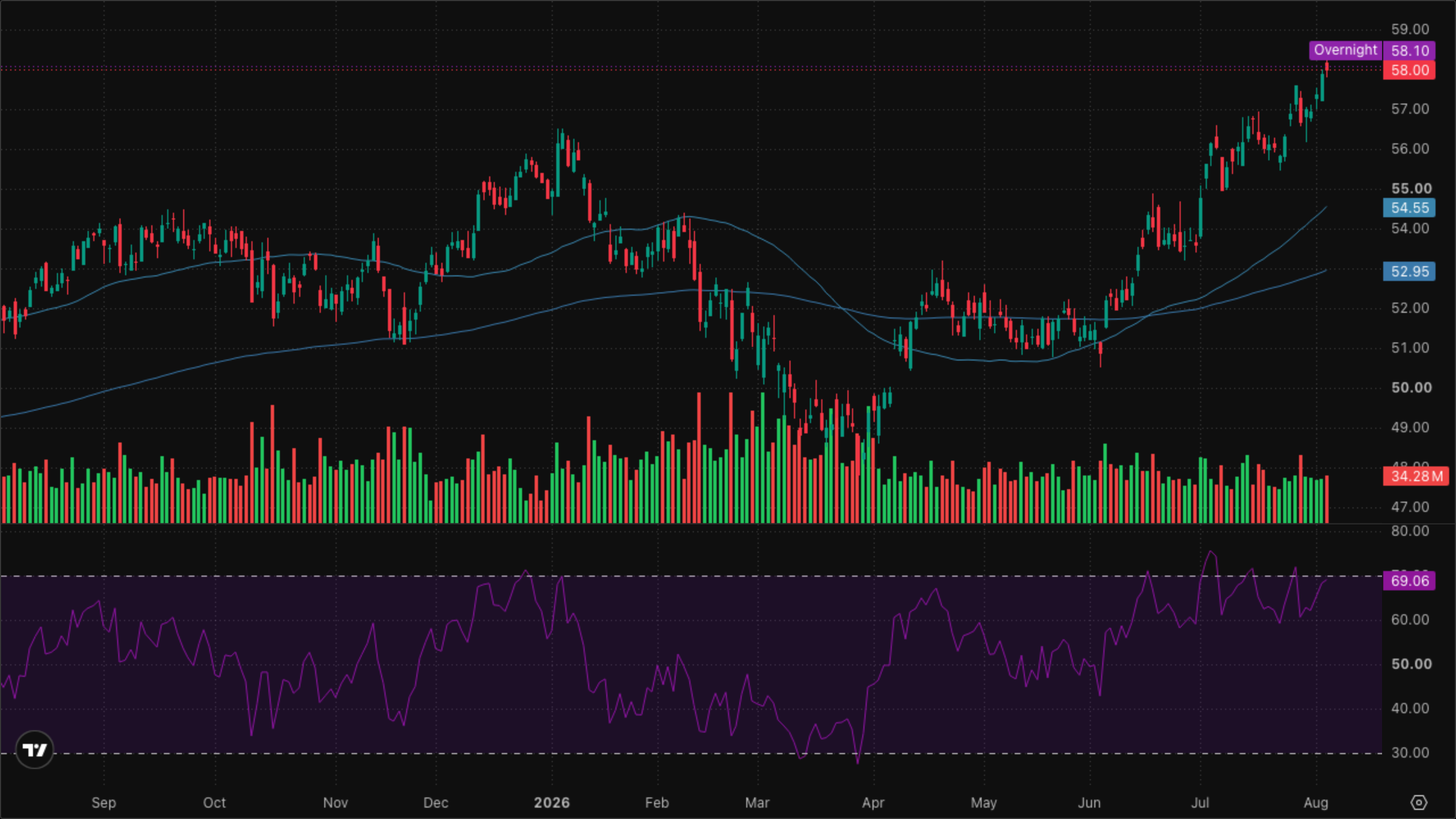Viewport: 1456px width, 819px height.
Task: Click the Nov label on time axis
Action: coord(336,803)
